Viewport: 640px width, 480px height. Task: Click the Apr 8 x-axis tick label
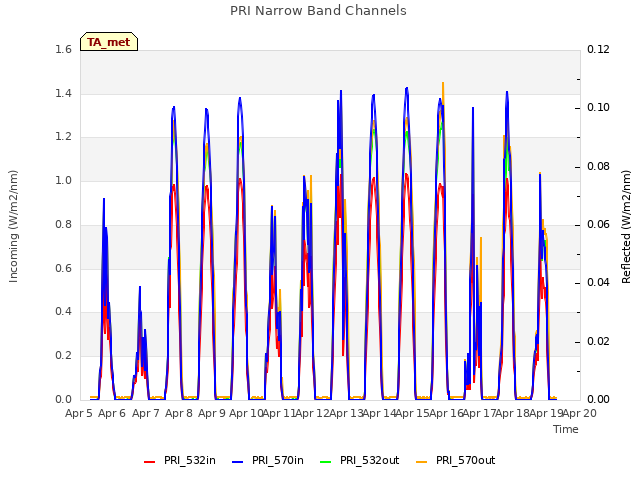(x=179, y=413)
